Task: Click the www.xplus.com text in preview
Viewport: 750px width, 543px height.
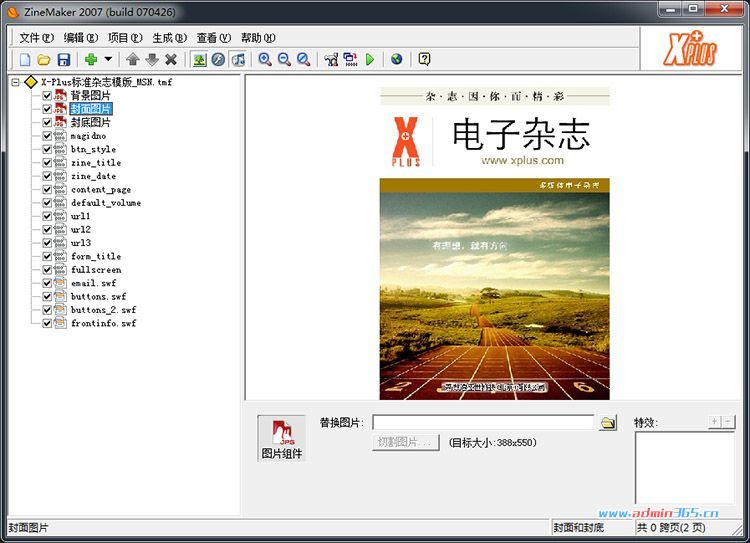Action: pos(522,160)
